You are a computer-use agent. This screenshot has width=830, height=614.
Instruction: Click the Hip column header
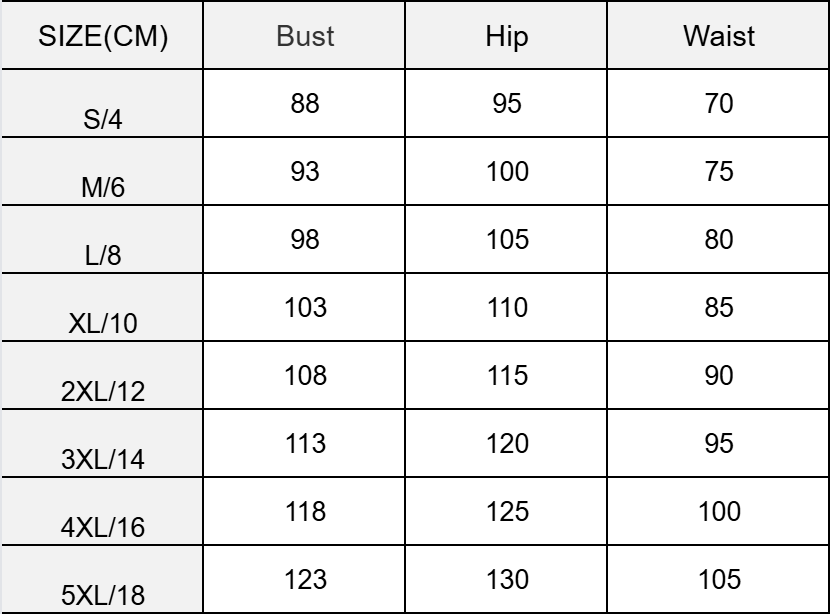[507, 38]
